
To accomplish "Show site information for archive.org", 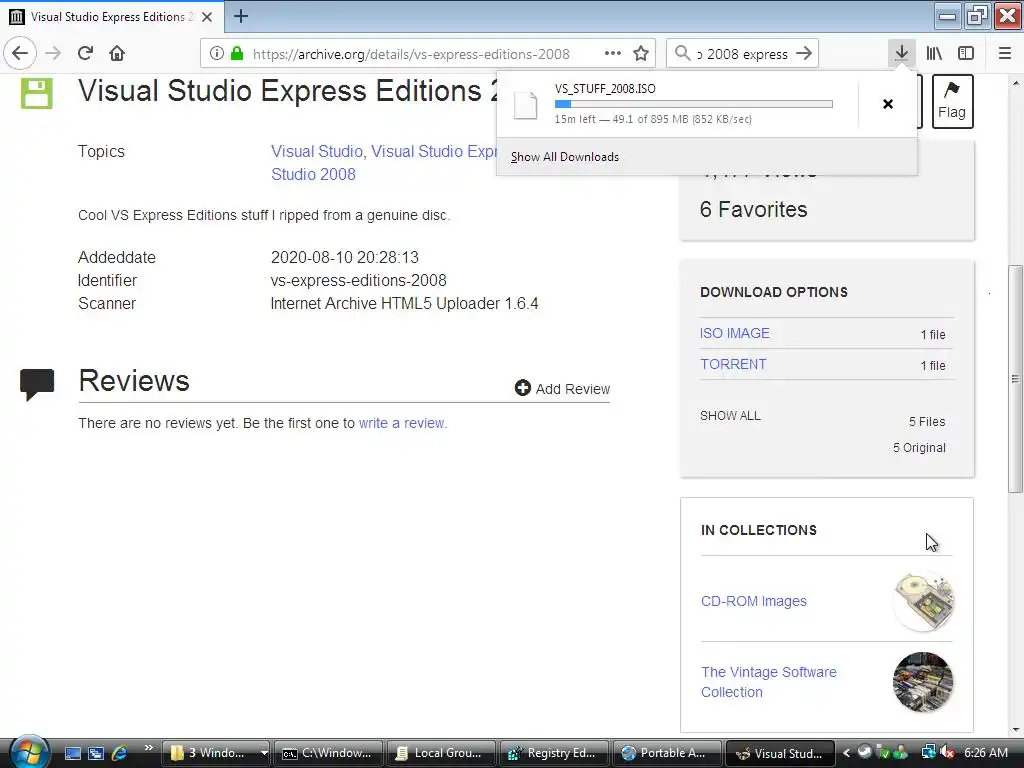I will pyautogui.click(x=217, y=54).
